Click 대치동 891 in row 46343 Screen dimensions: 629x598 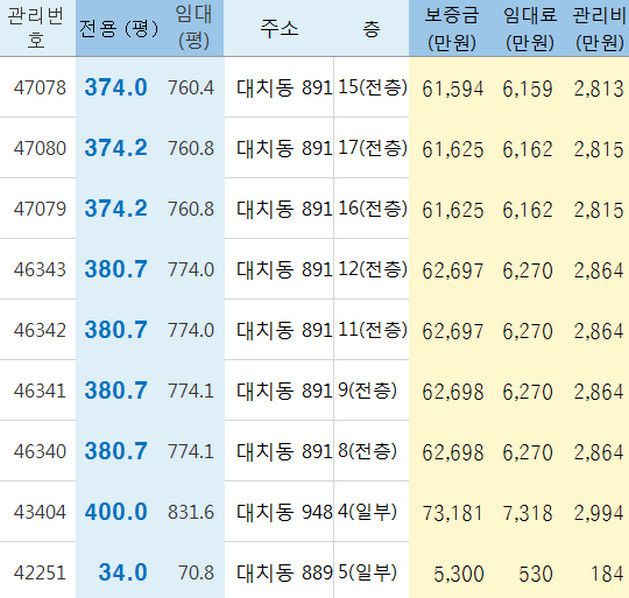click(284, 270)
